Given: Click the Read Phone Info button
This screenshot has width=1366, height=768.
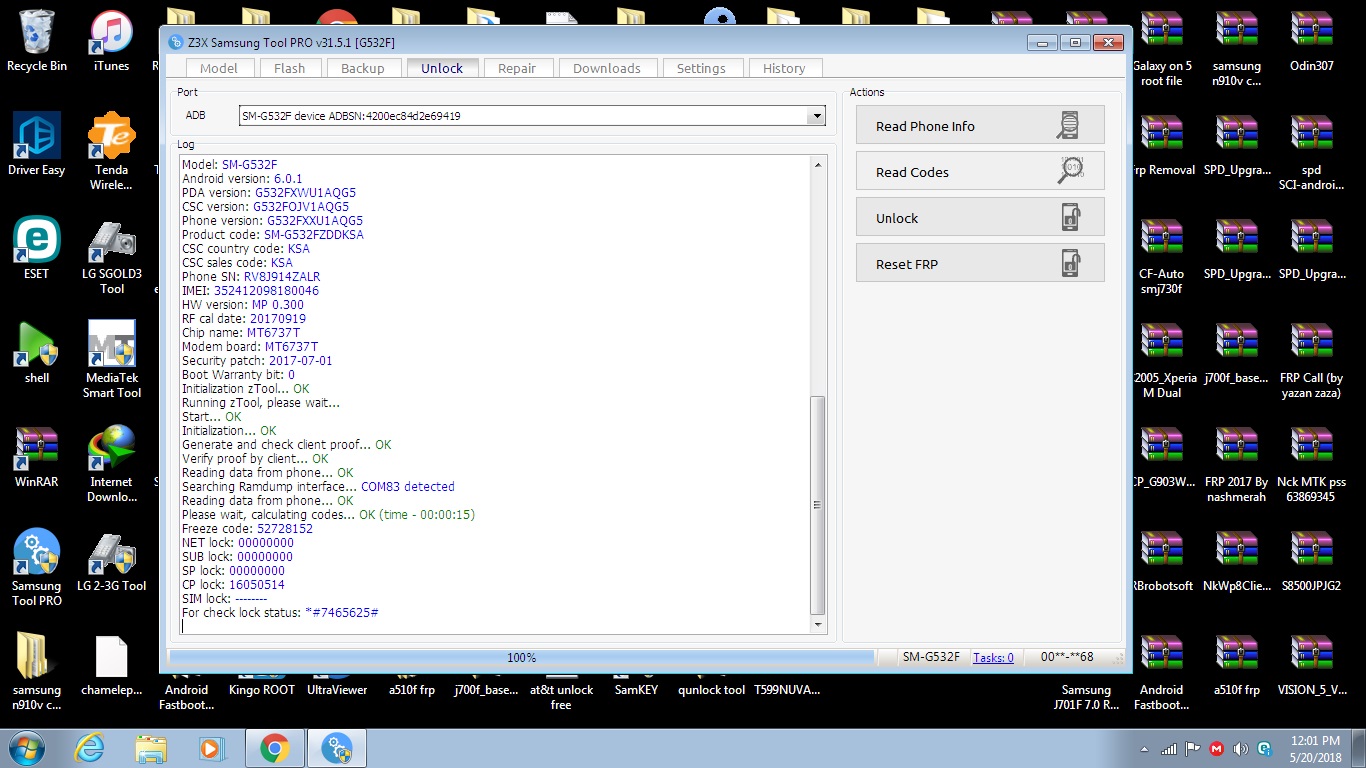Looking at the screenshot, I should pyautogui.click(x=980, y=126).
